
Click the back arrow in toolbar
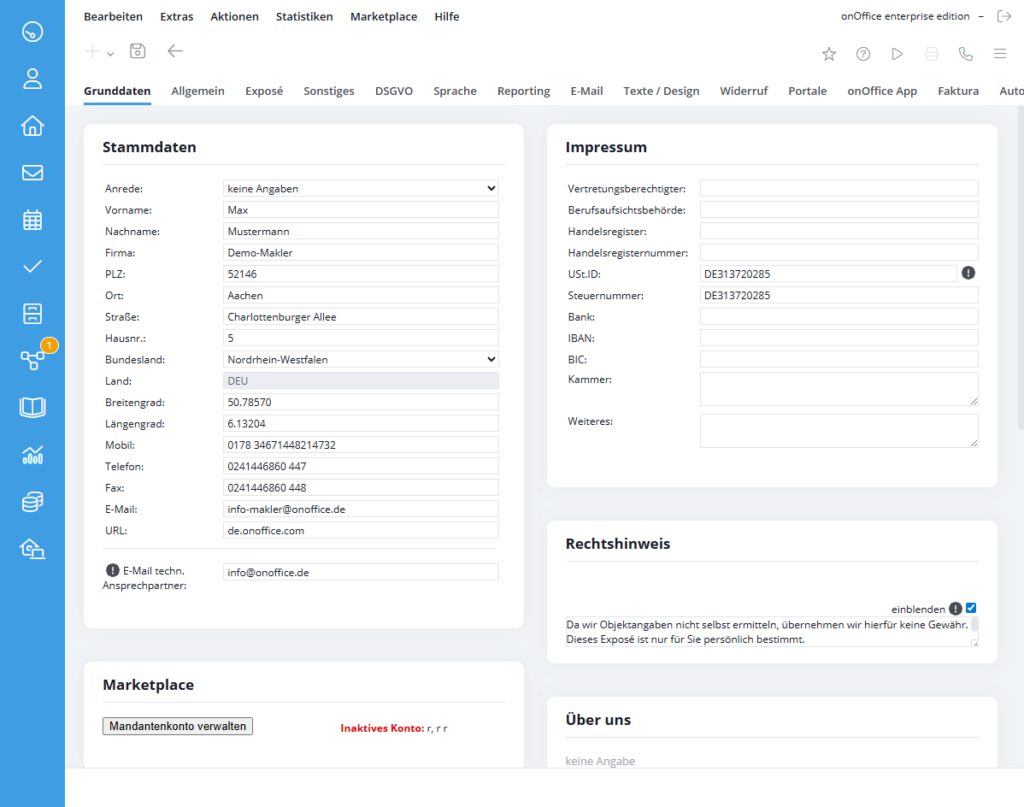[175, 52]
